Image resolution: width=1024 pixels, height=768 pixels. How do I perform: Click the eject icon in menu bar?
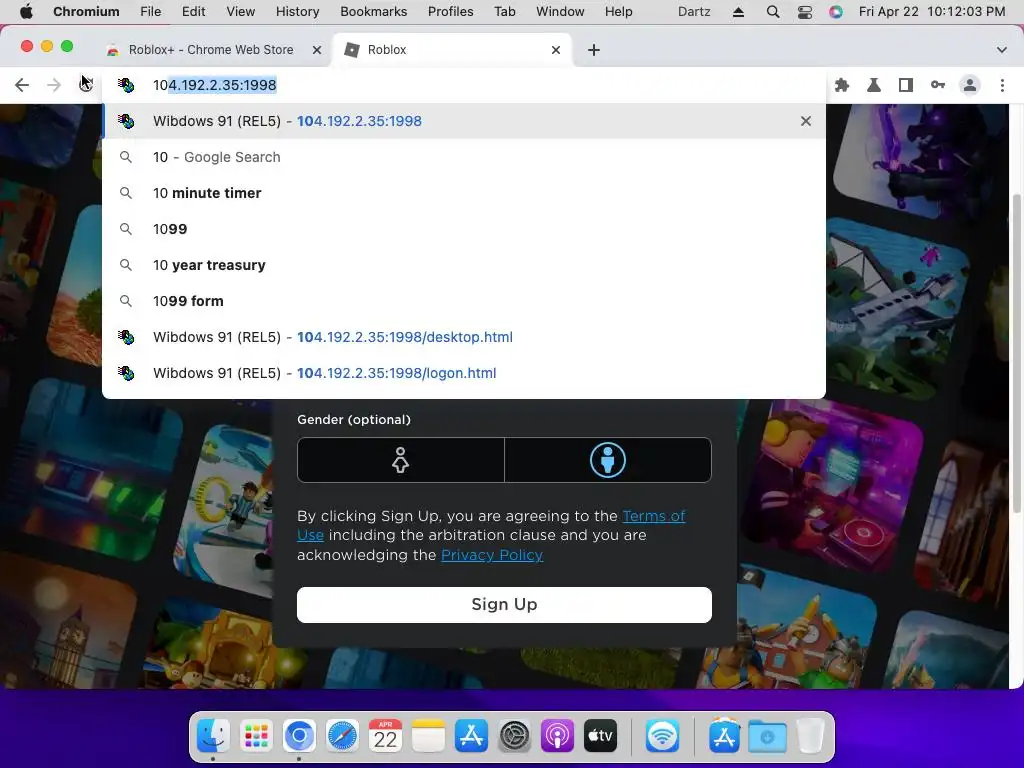pos(739,12)
